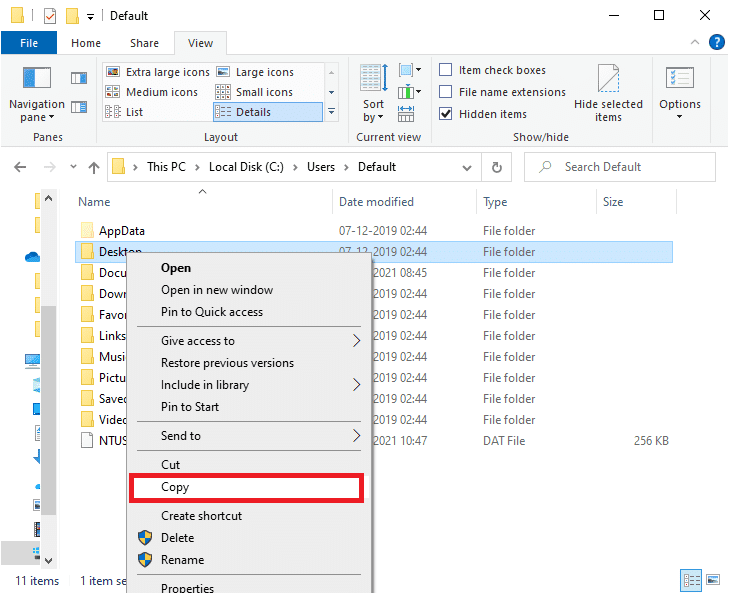This screenshot has width=729, height=593.
Task: Switch to the Home tab
Action: (86, 43)
